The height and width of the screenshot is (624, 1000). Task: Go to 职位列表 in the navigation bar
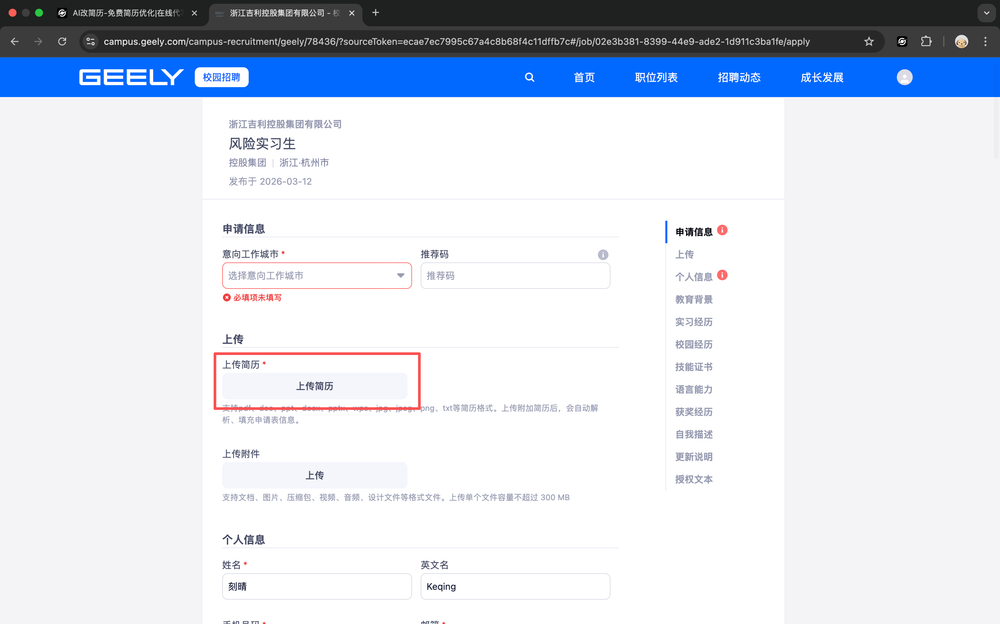[x=656, y=77]
